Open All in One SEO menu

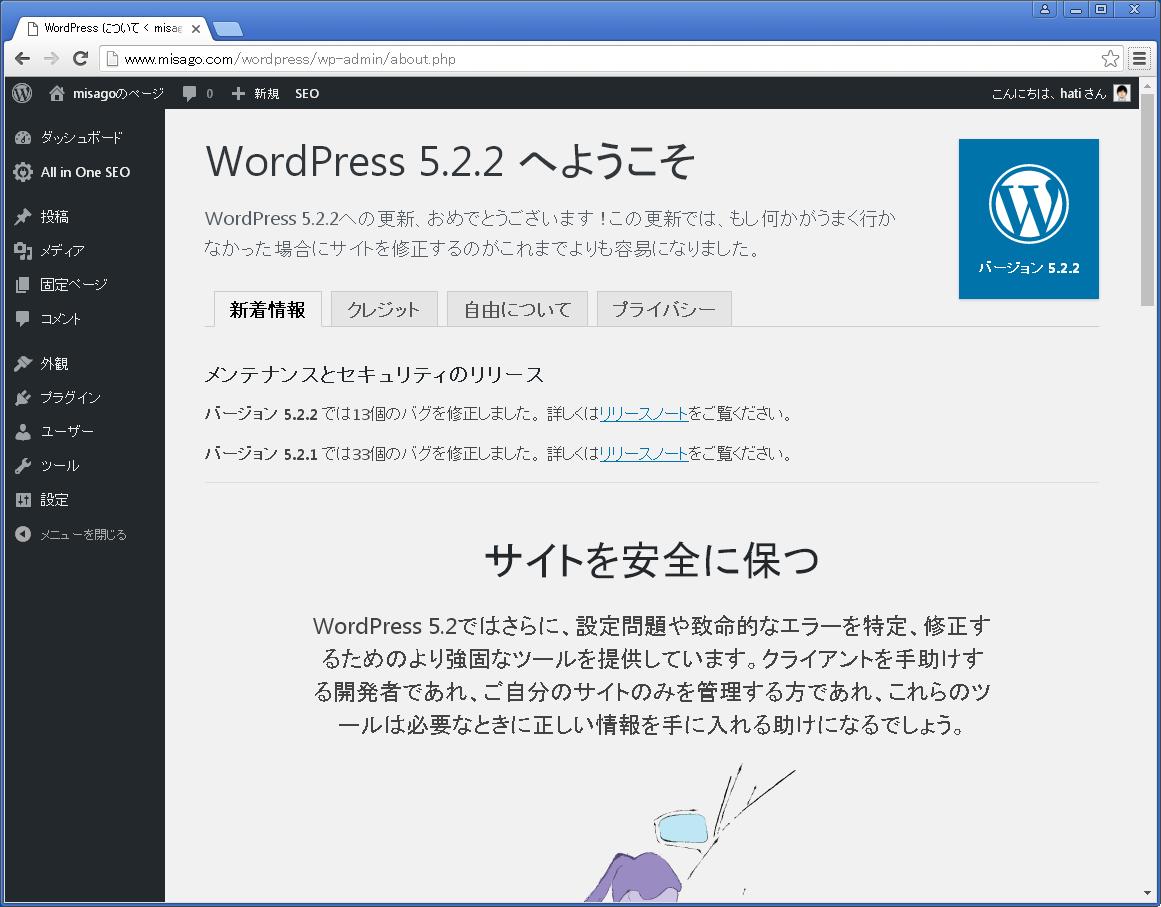coord(84,172)
